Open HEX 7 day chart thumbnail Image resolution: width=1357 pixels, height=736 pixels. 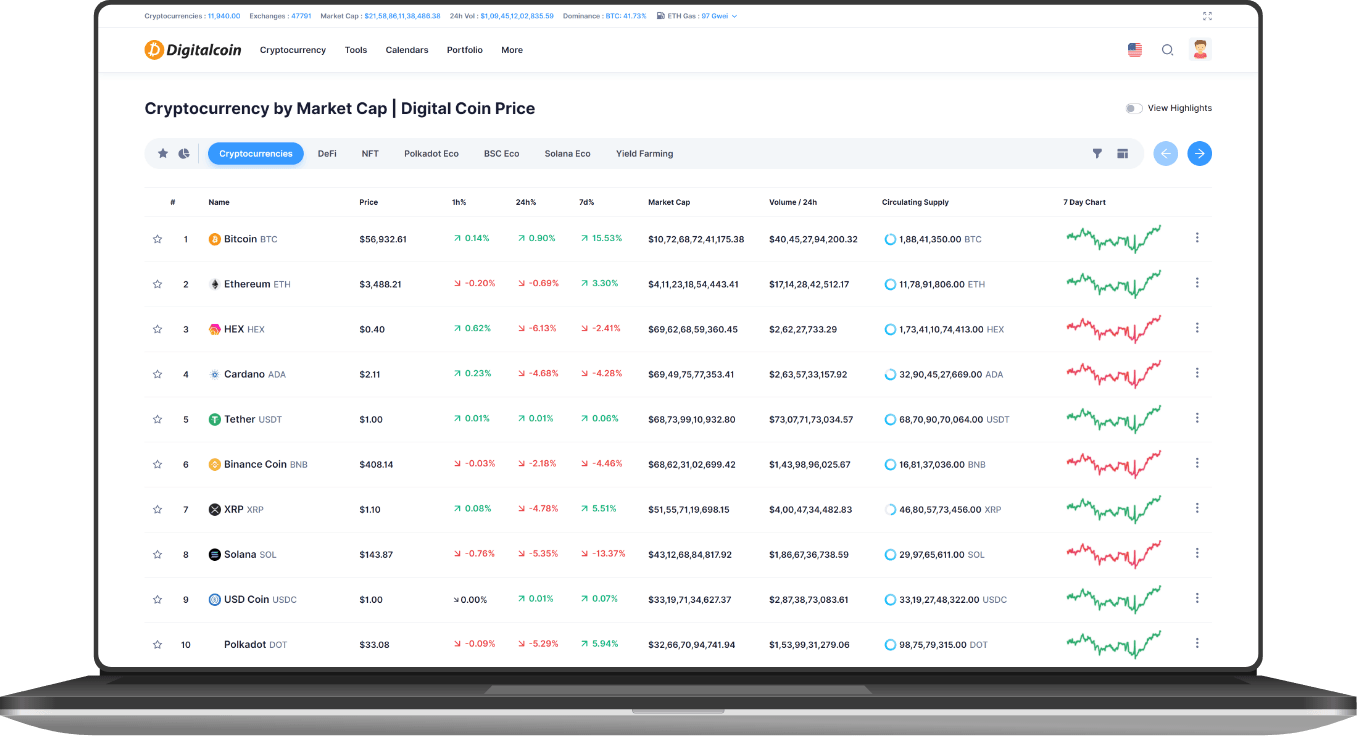[1114, 329]
